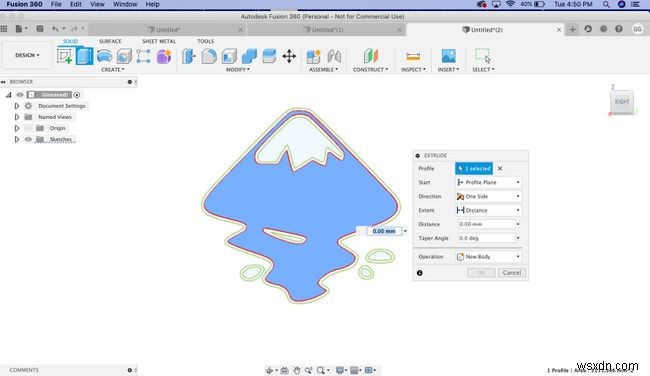The height and width of the screenshot is (376, 650).
Task: Pick the purple Create Form tool
Action: click(x=164, y=56)
